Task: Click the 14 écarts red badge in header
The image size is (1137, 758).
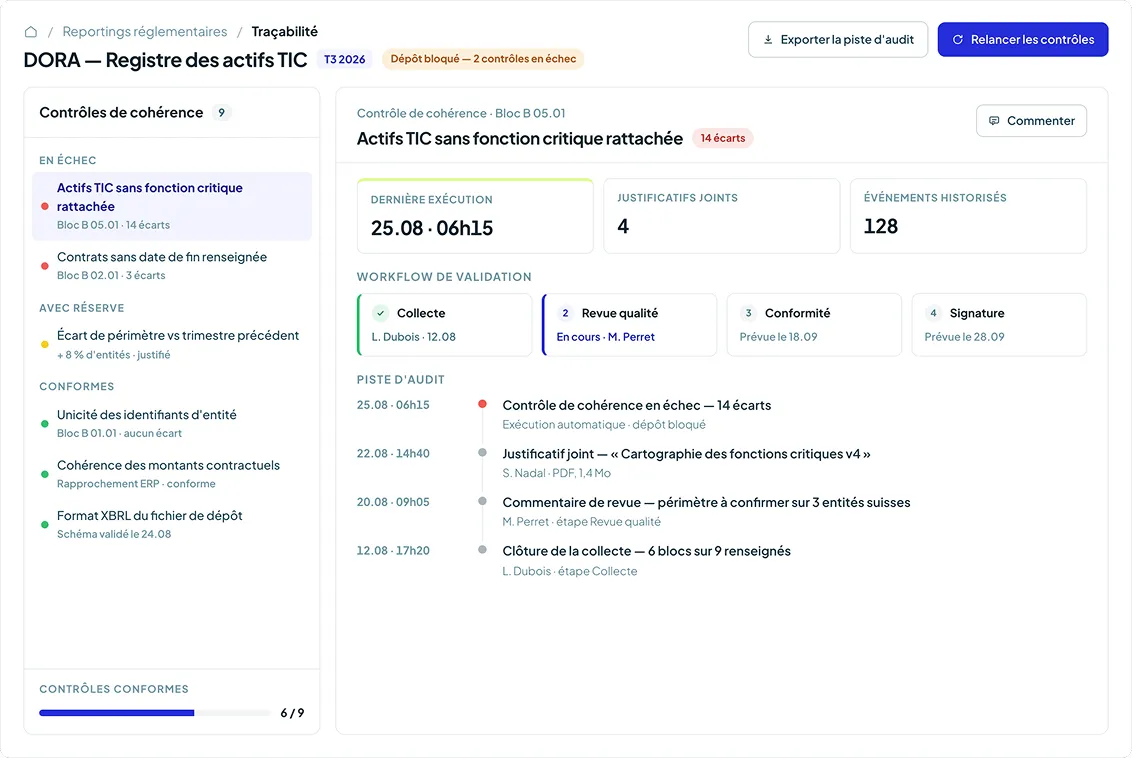Action: (x=722, y=138)
